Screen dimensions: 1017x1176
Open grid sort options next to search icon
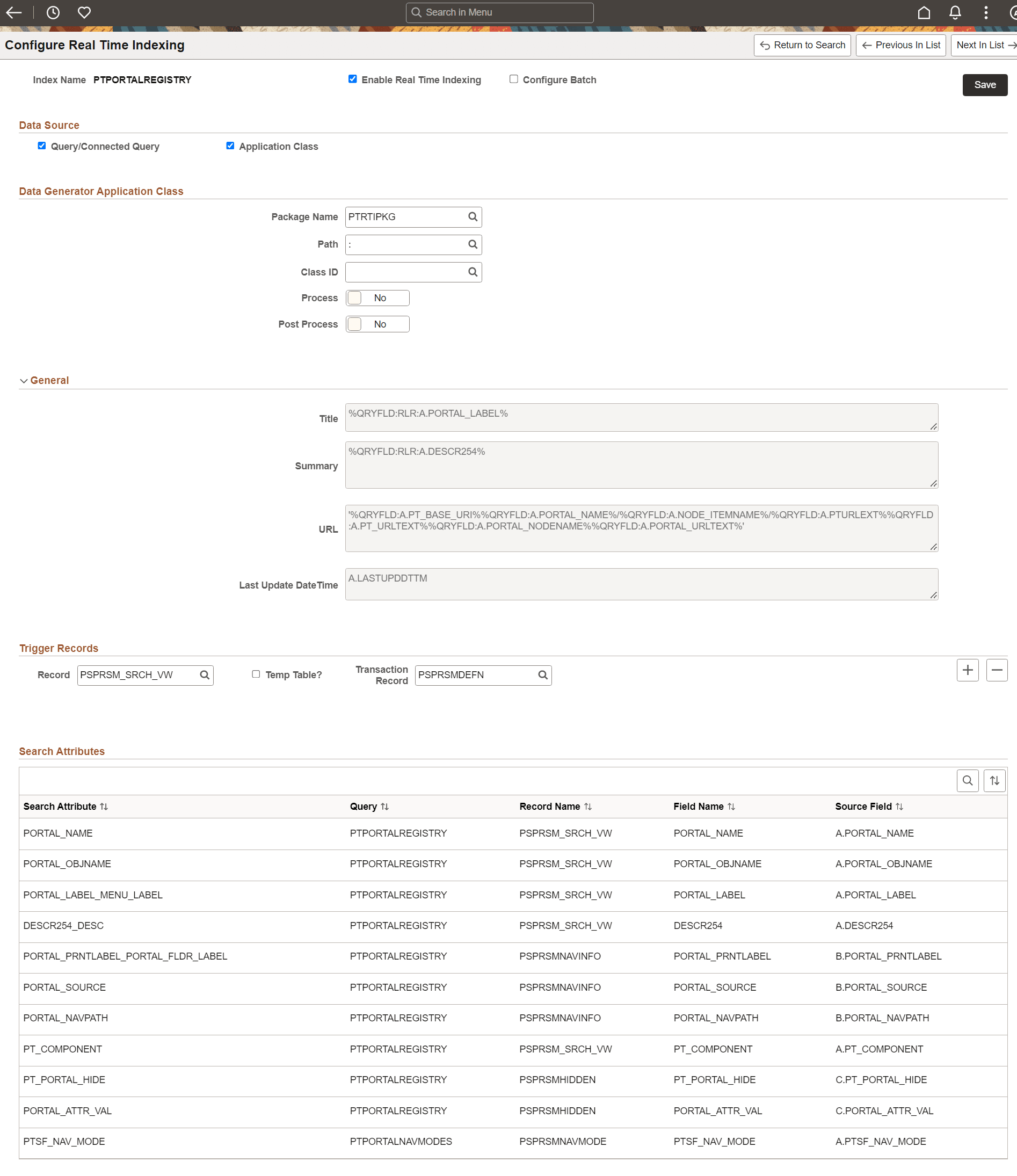coord(994,780)
